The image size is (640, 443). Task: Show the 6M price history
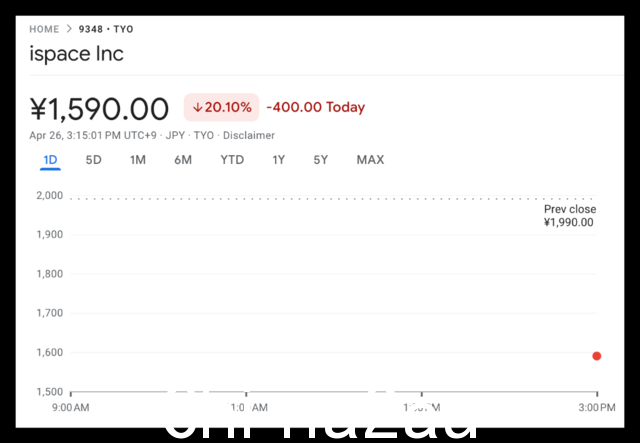[x=183, y=160]
